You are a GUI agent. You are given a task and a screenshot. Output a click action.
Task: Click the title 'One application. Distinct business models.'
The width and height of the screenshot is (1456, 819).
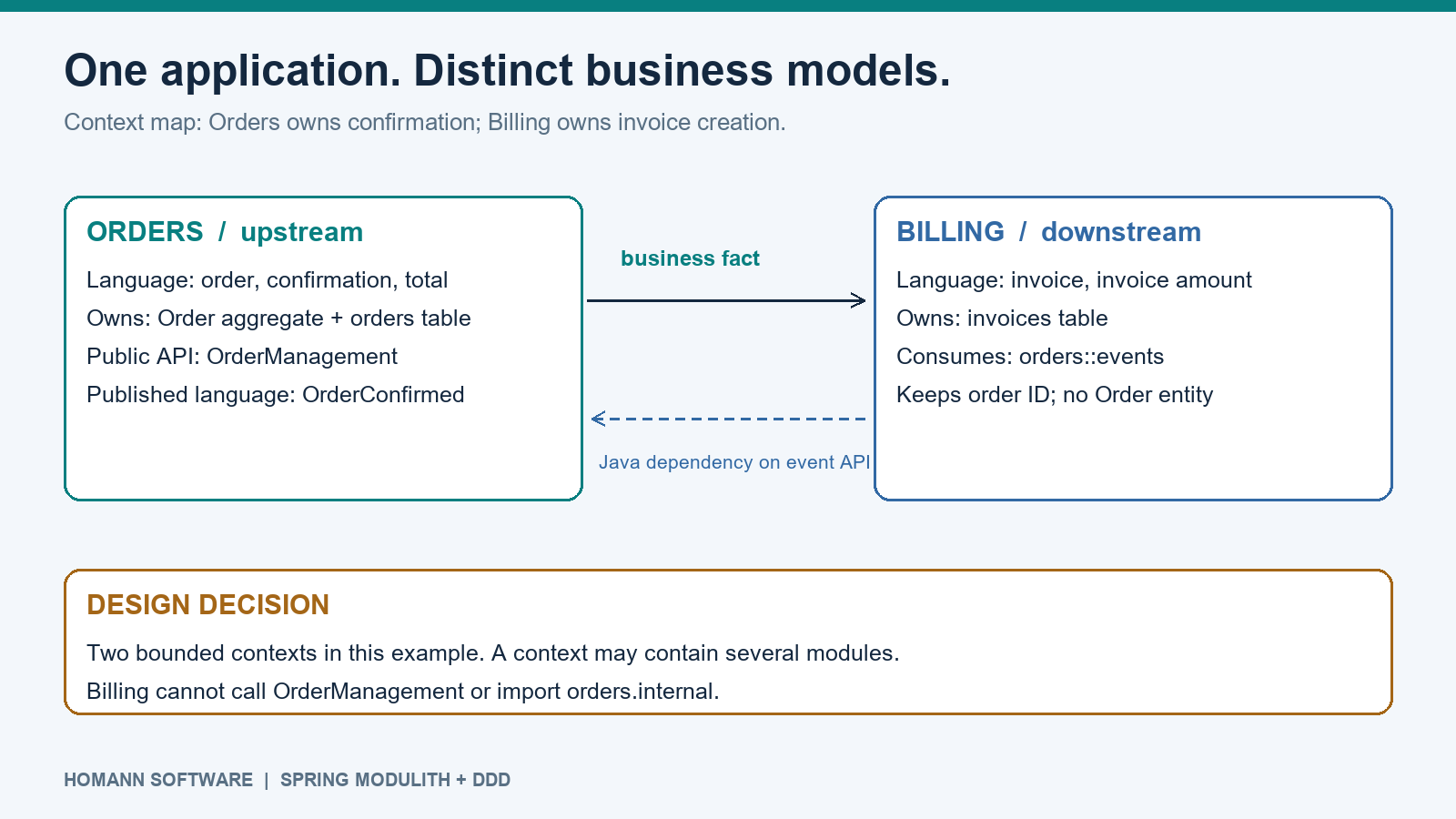click(507, 71)
